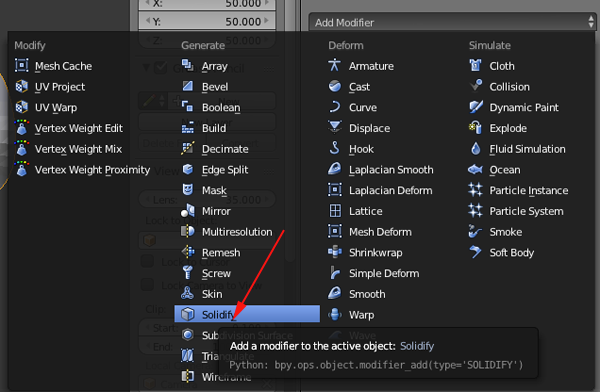Click the Cast modifier icon
The image size is (600, 392).
334,86
